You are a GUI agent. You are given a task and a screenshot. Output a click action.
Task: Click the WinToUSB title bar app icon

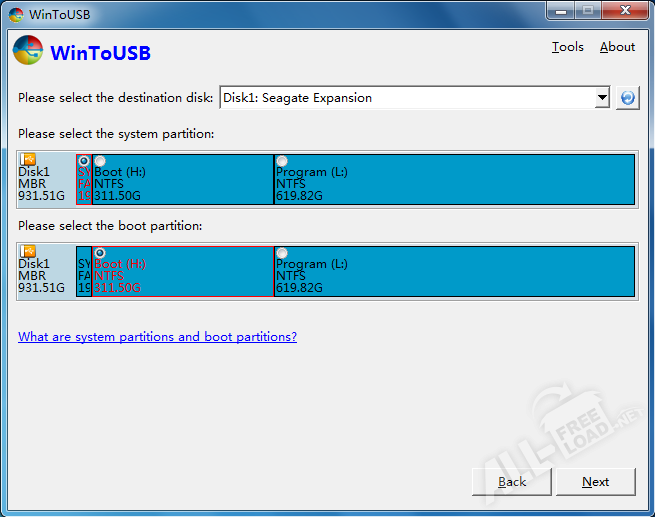(x=15, y=13)
